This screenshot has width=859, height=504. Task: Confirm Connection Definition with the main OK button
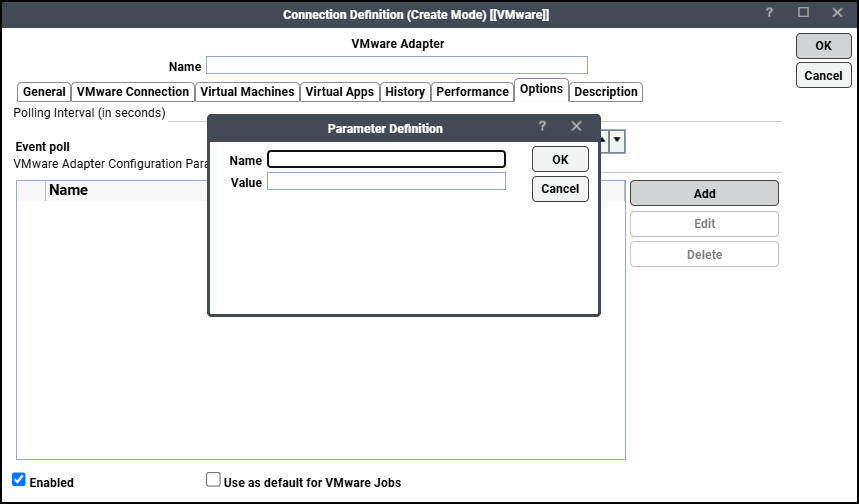(x=823, y=46)
